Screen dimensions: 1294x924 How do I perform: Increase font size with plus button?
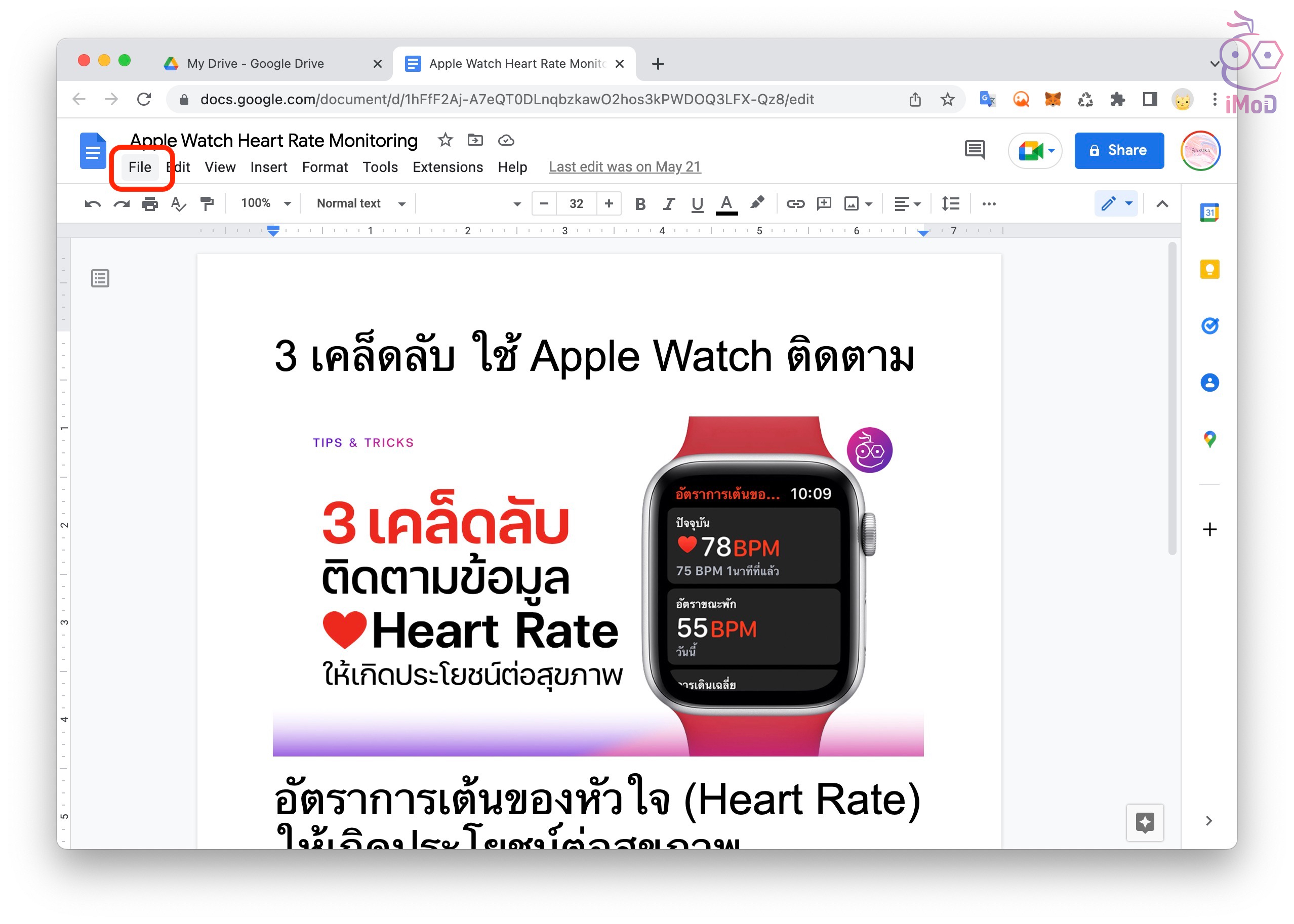pos(609,204)
